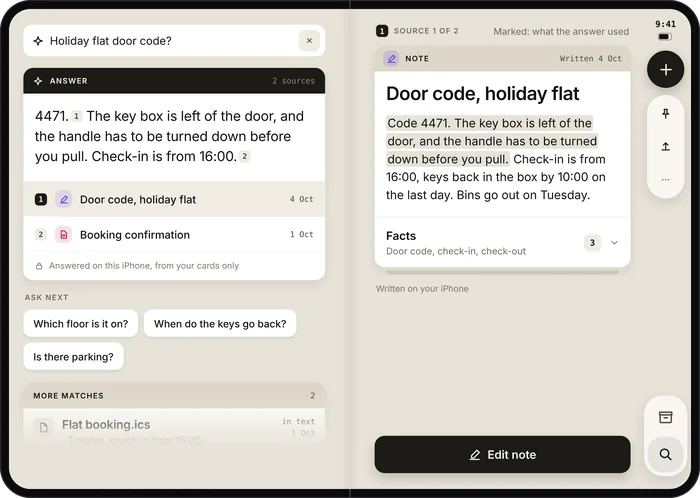Click the "Written 4 Oct" date
Viewport: 700px width, 498px height.
tap(591, 58)
